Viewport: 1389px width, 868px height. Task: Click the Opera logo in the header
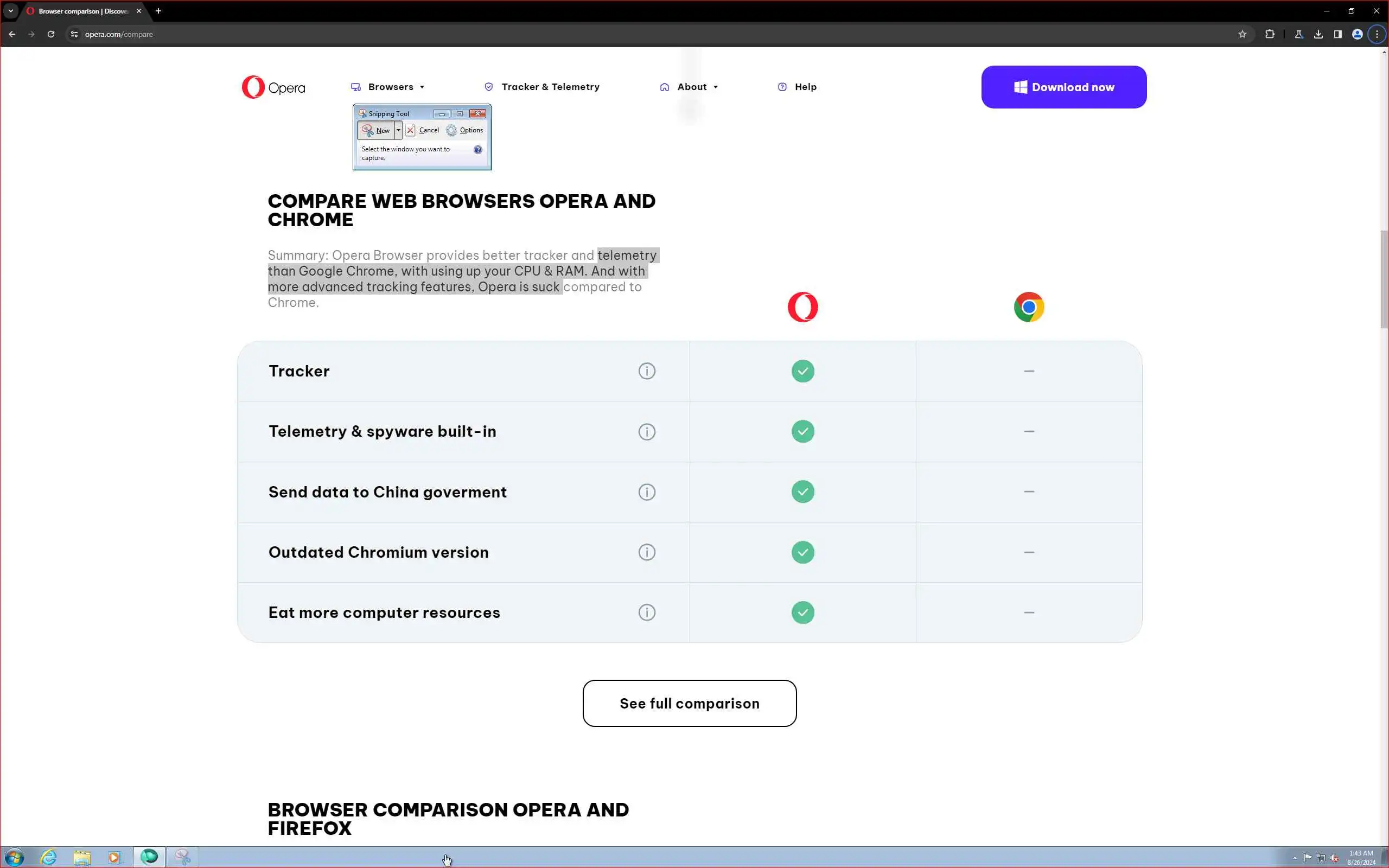[x=273, y=87]
